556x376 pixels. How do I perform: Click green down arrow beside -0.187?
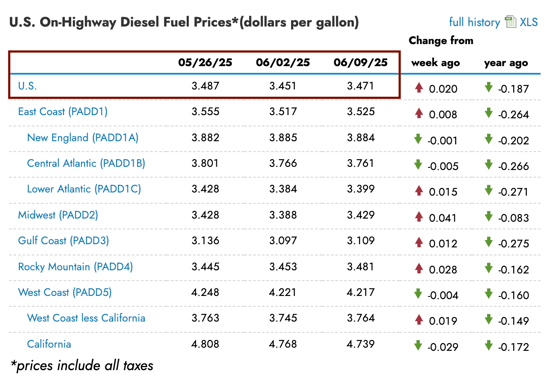coord(489,87)
